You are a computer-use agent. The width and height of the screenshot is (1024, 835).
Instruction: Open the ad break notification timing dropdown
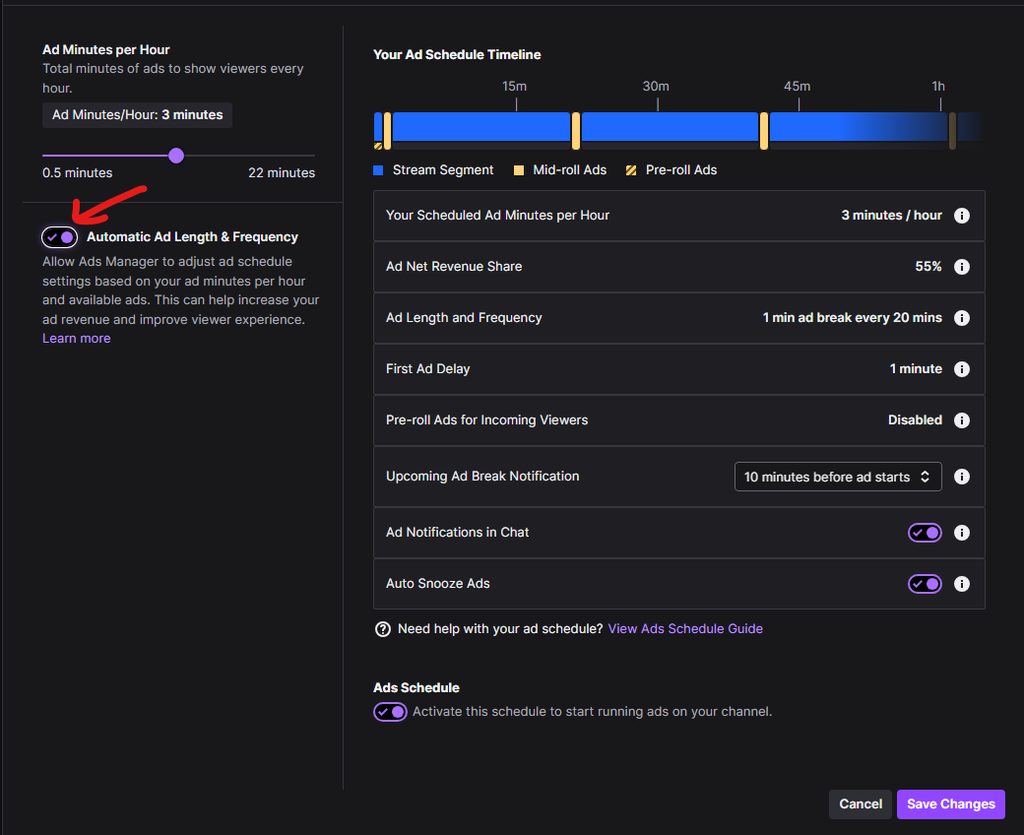coord(837,476)
